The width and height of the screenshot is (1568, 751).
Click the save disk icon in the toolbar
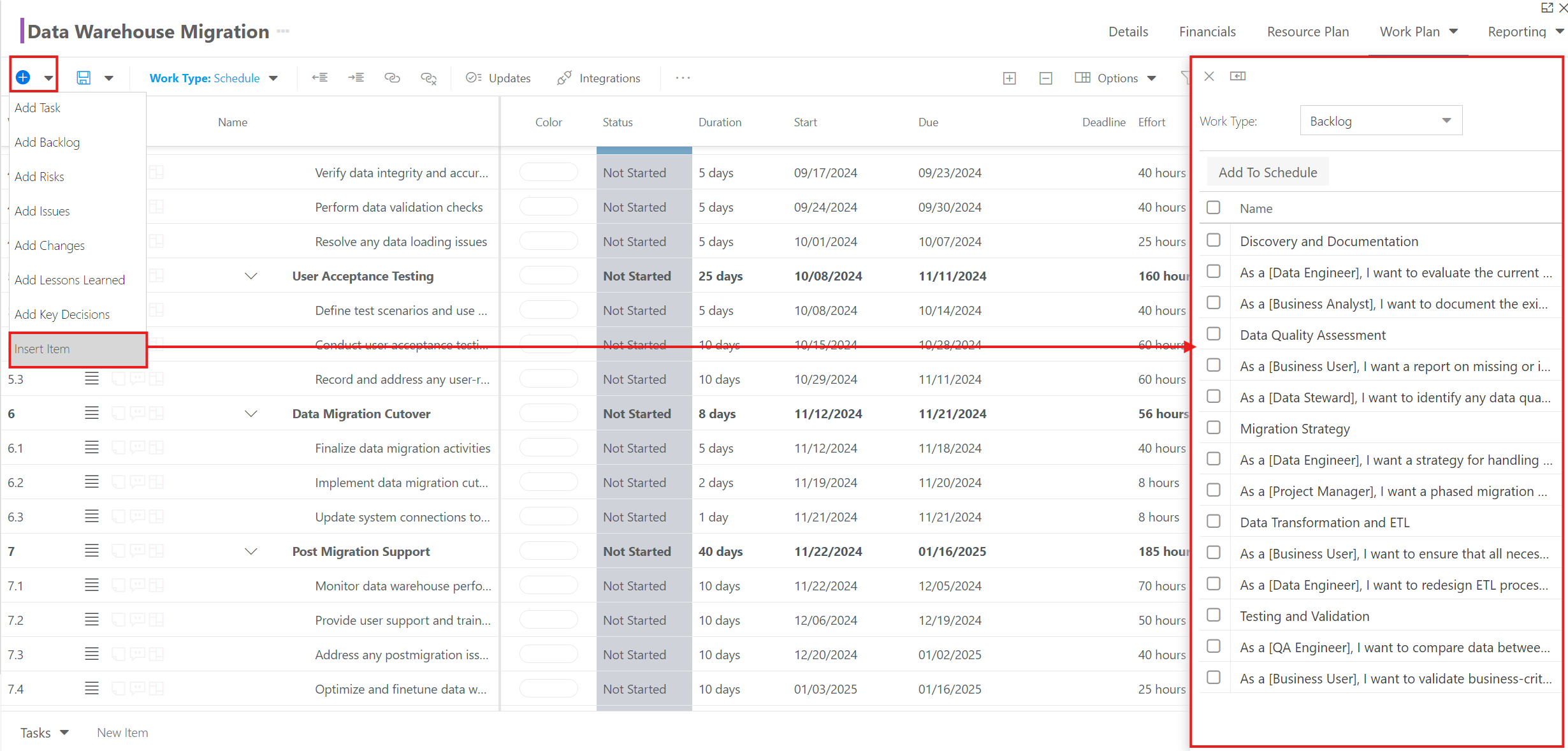point(83,78)
